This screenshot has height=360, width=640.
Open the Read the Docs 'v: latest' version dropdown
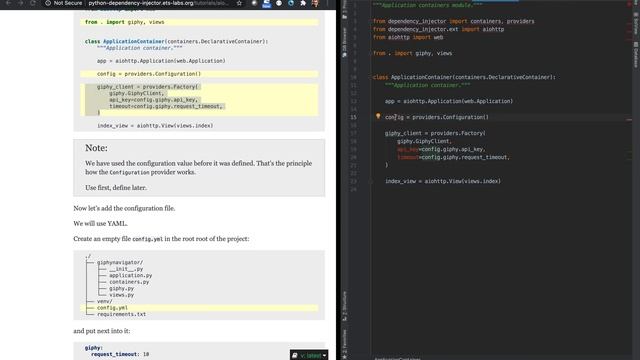309,355
